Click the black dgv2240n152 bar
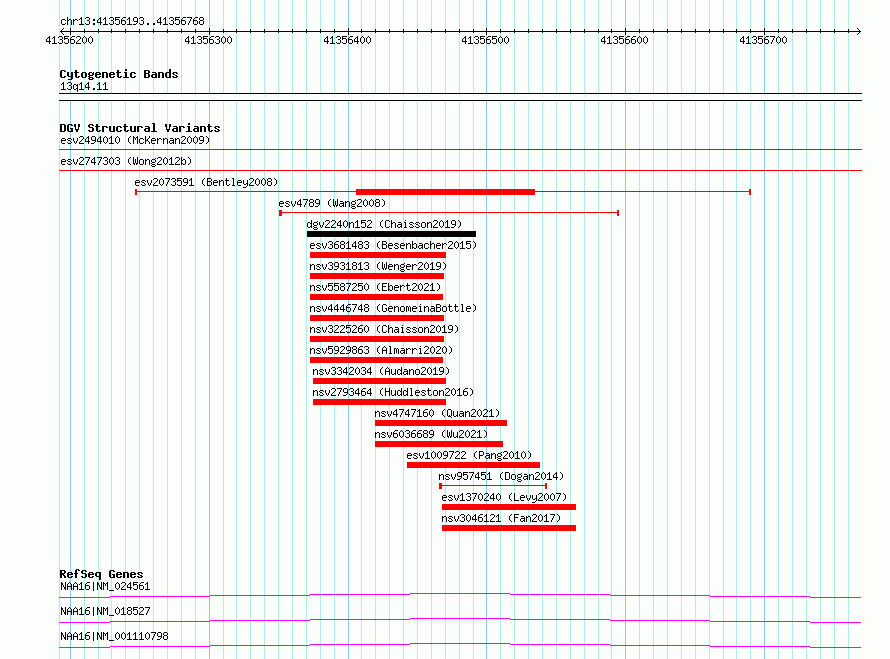 [392, 234]
